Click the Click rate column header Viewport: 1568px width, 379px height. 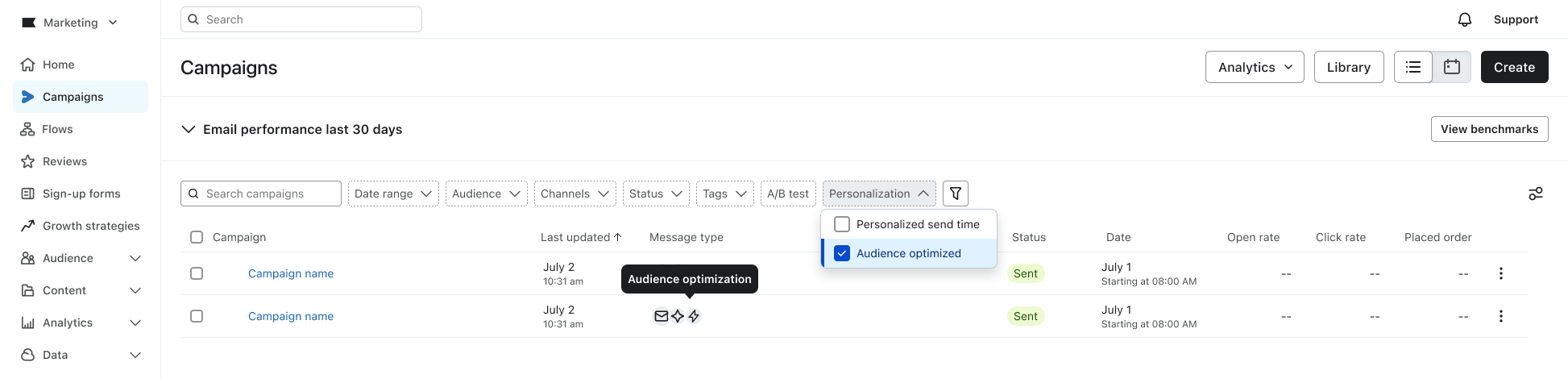pos(1341,237)
